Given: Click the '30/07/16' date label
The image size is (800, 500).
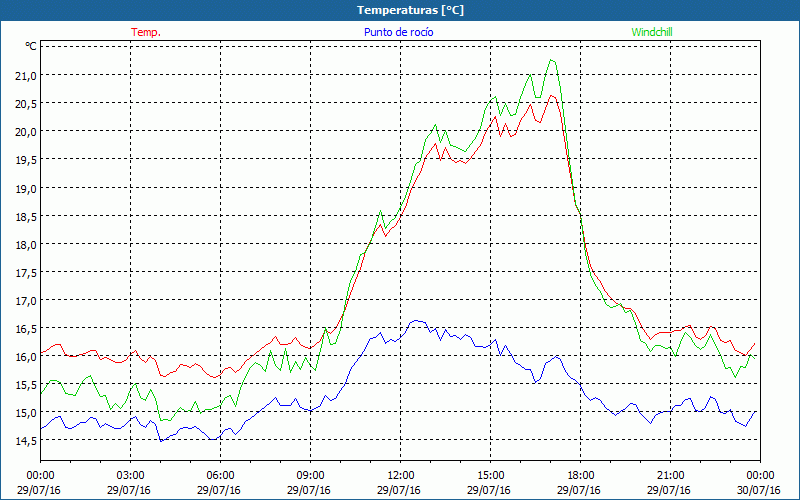Looking at the screenshot, I should [x=759, y=490].
